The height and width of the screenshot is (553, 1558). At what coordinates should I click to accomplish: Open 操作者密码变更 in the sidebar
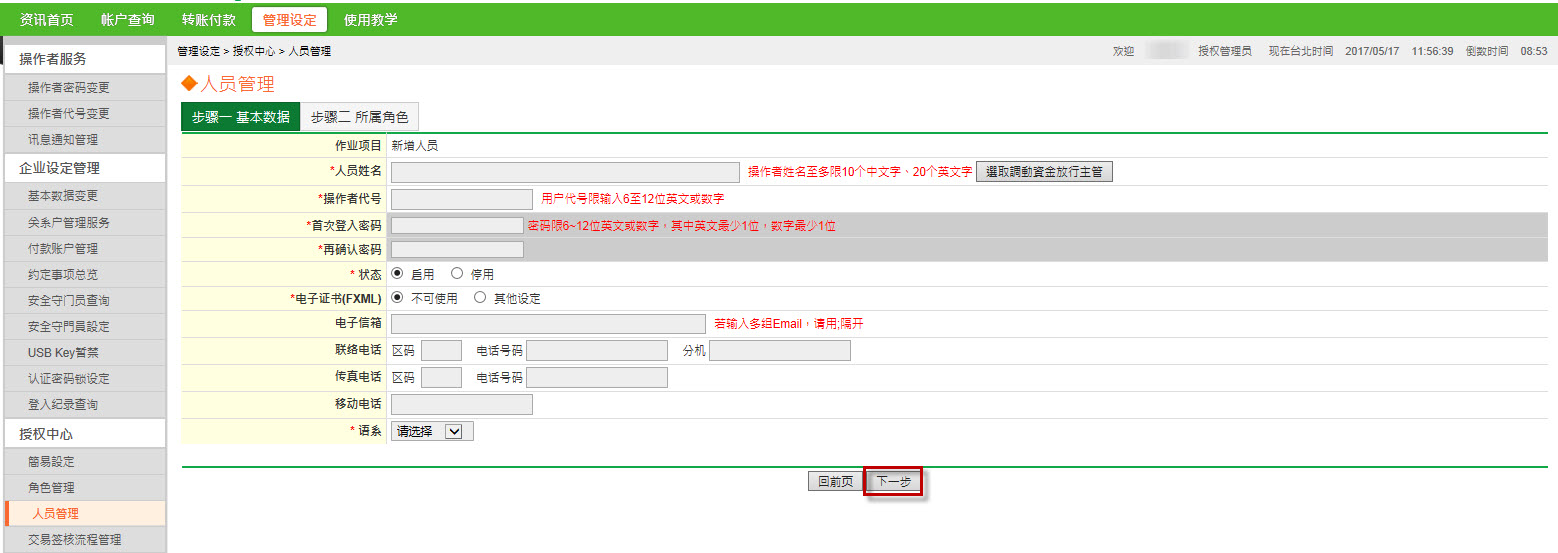click(x=69, y=88)
